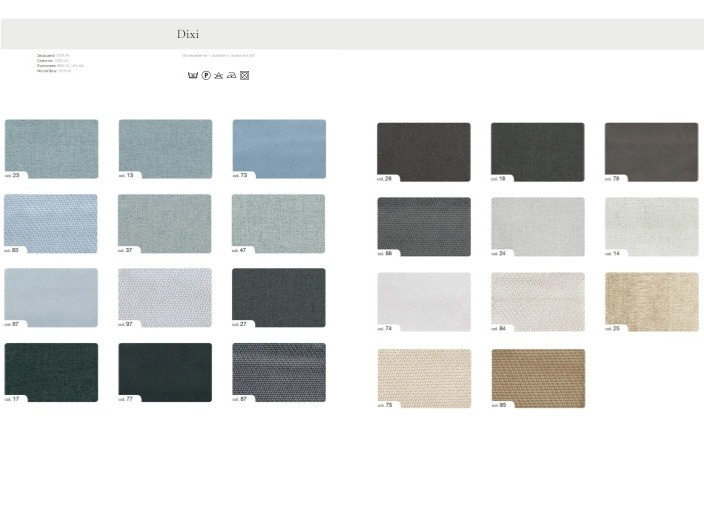Viewport: 704px width, 532px height.
Task: Pick fabric swatch col. 37
Action: [x=165, y=223]
